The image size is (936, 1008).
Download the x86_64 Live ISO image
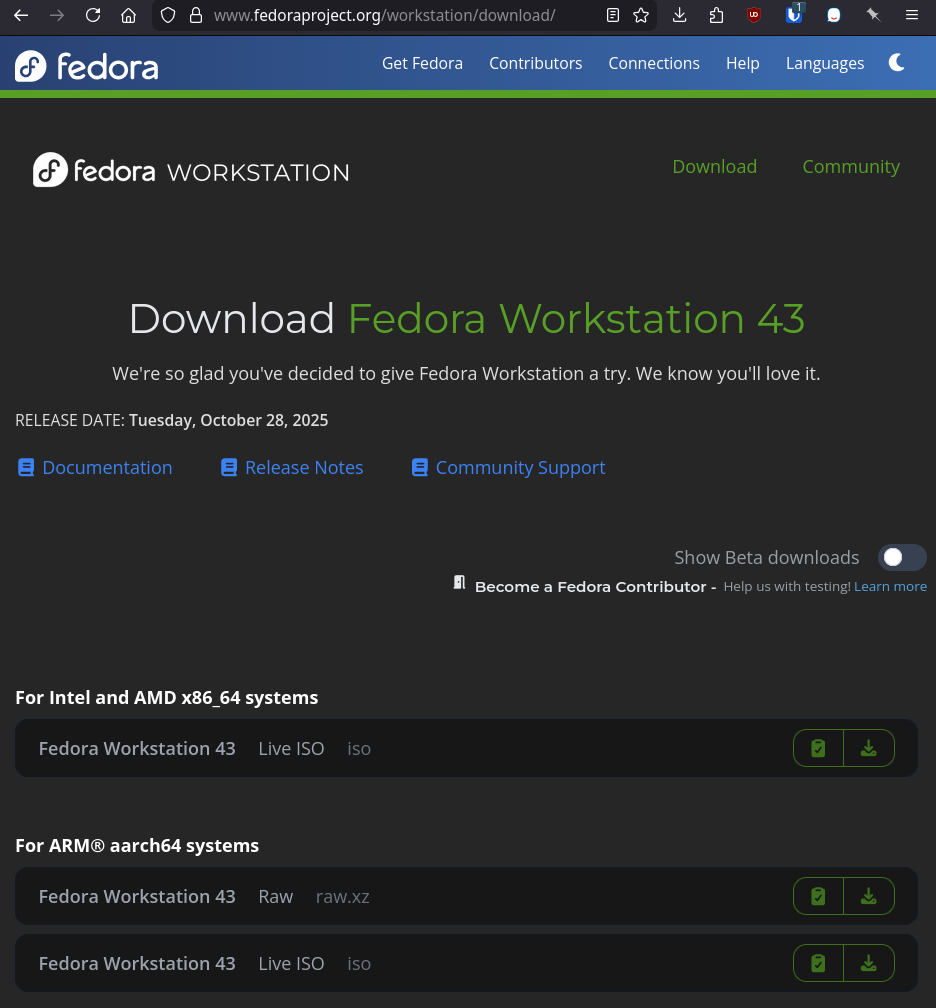[868, 748]
